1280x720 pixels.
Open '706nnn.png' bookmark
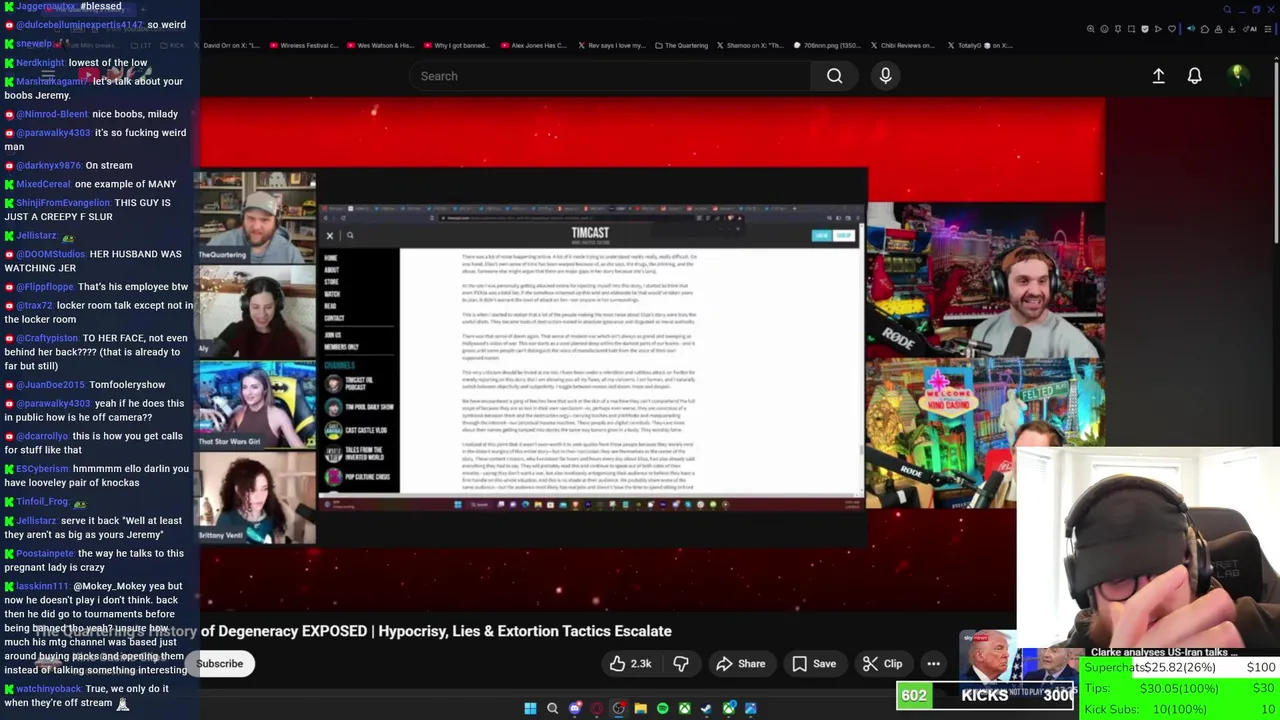(x=827, y=45)
